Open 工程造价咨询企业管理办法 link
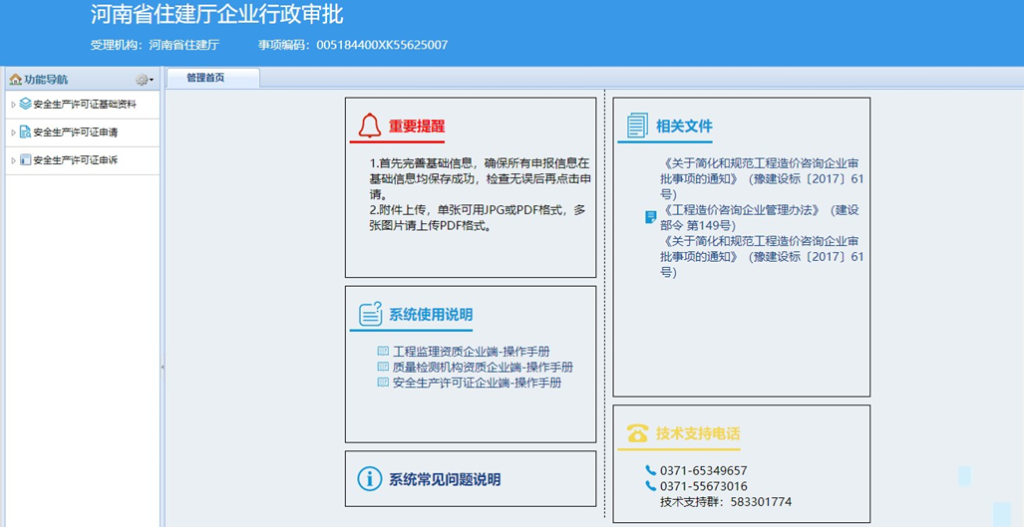Image resolution: width=1024 pixels, height=527 pixels. [x=759, y=217]
